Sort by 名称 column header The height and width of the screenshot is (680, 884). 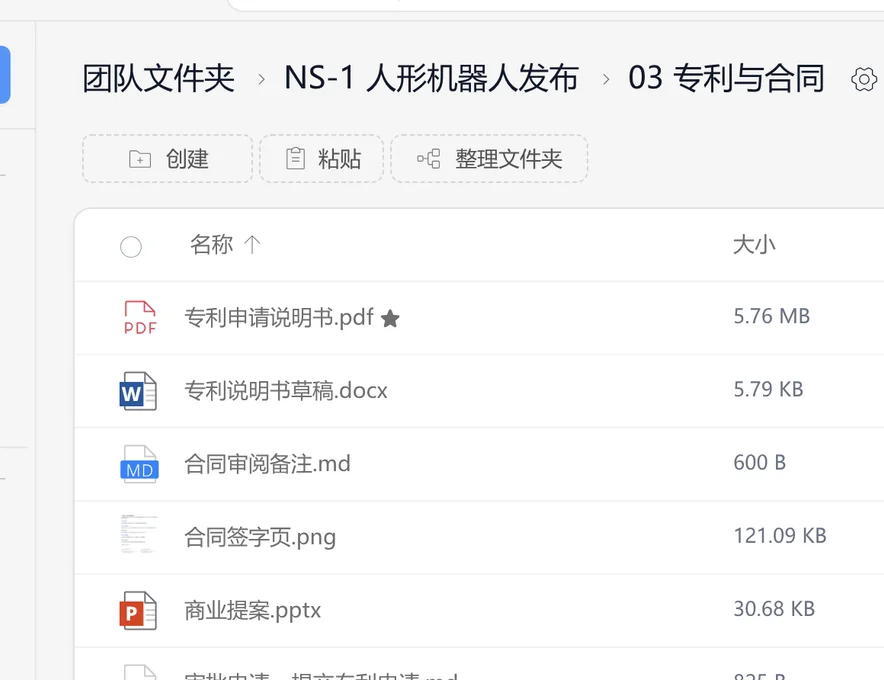click(211, 245)
